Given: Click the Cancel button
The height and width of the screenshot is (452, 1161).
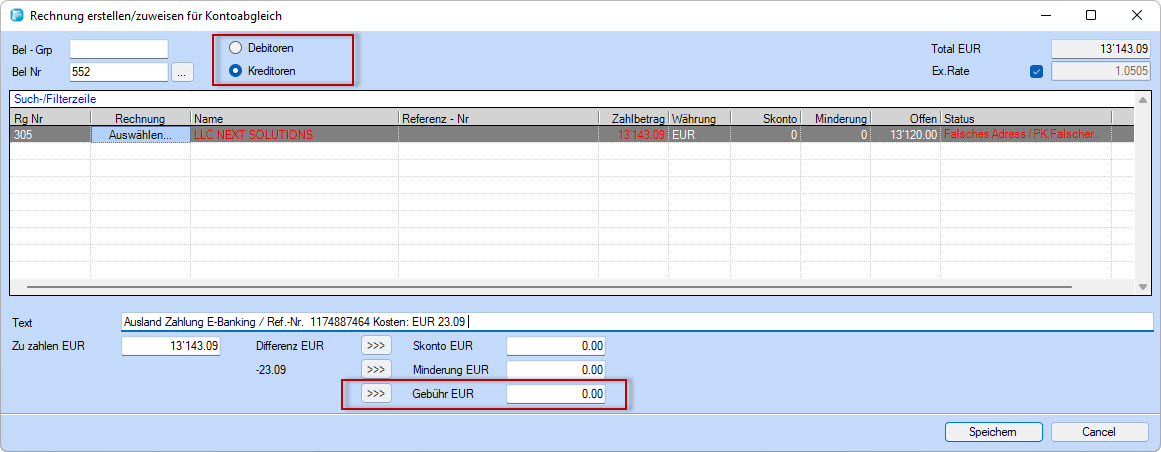Looking at the screenshot, I should click(1098, 432).
